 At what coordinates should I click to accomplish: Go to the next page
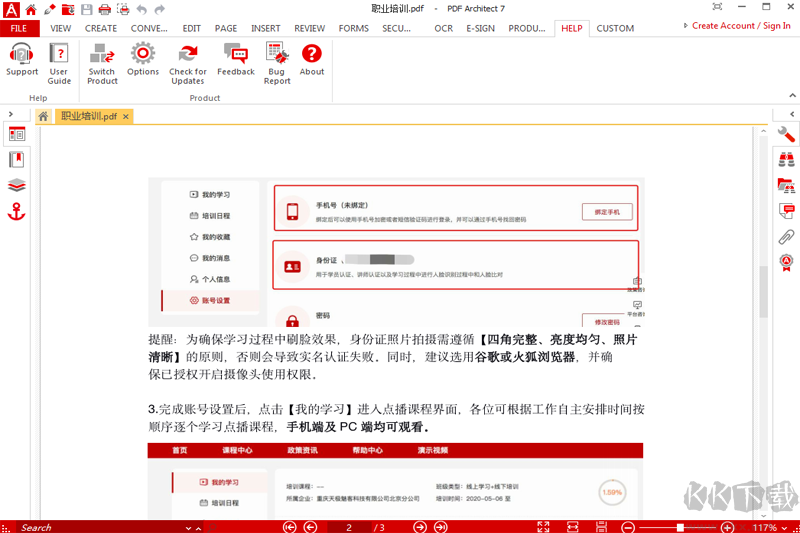coord(420,527)
